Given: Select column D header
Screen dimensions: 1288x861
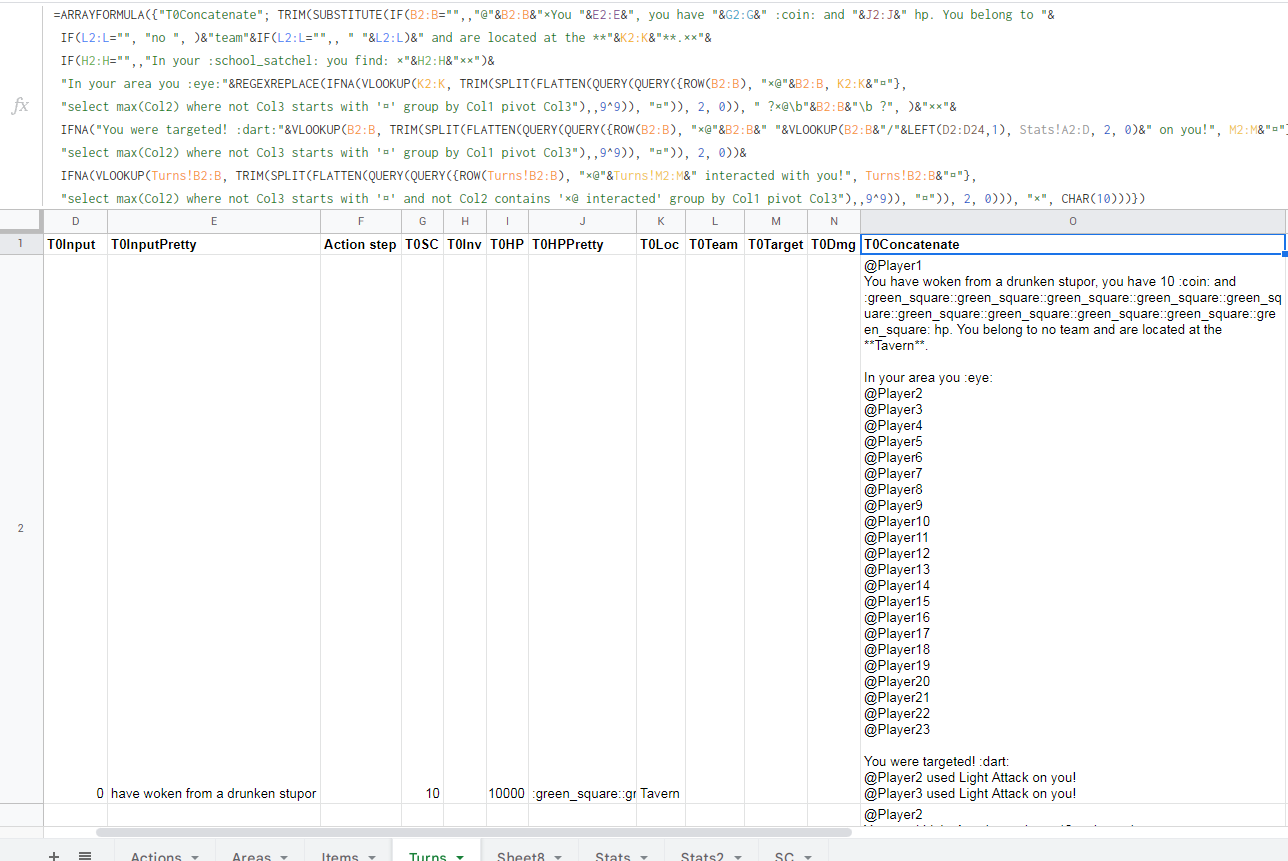Looking at the screenshot, I should click(76, 221).
